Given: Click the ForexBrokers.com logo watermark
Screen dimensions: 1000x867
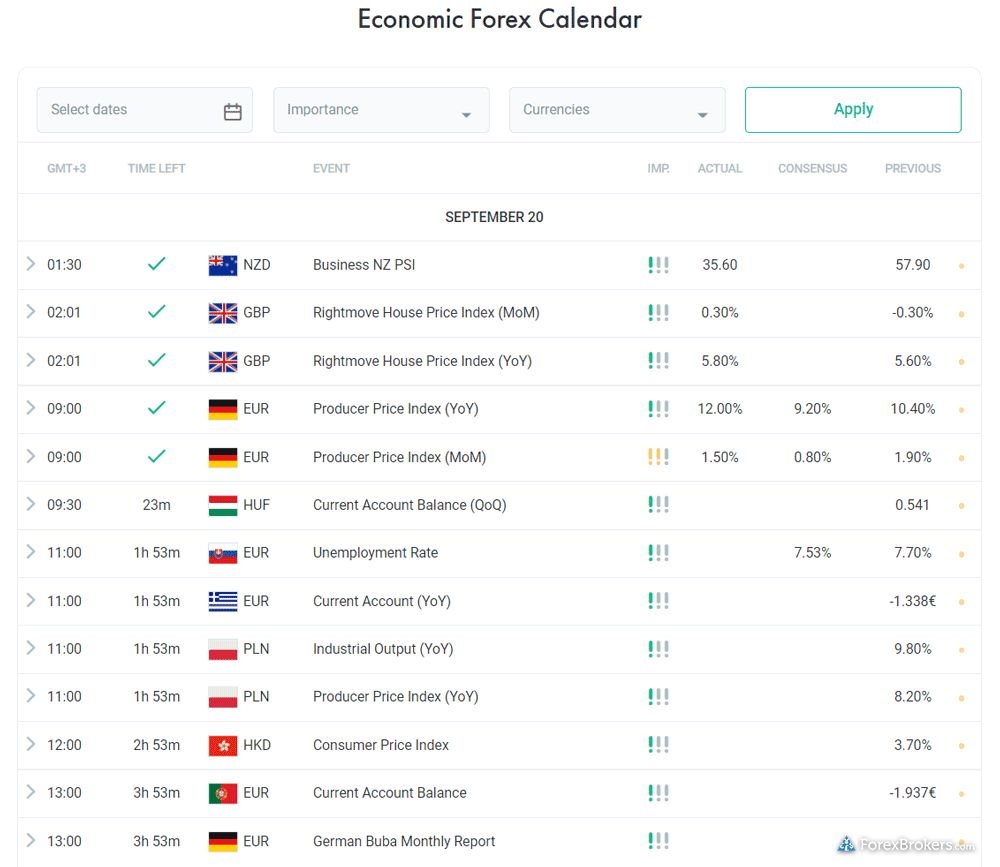Looking at the screenshot, I should pos(906,844).
